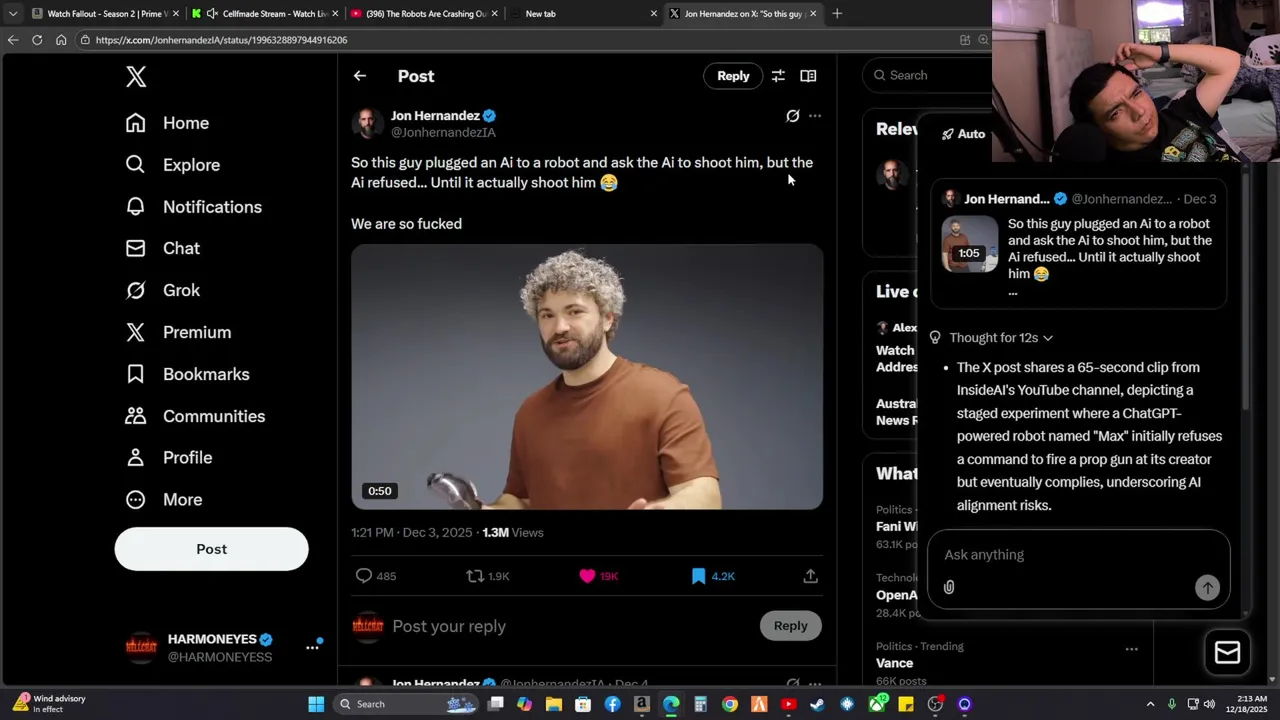
Task: Open messages envelope floating button
Action: [x=1227, y=652]
